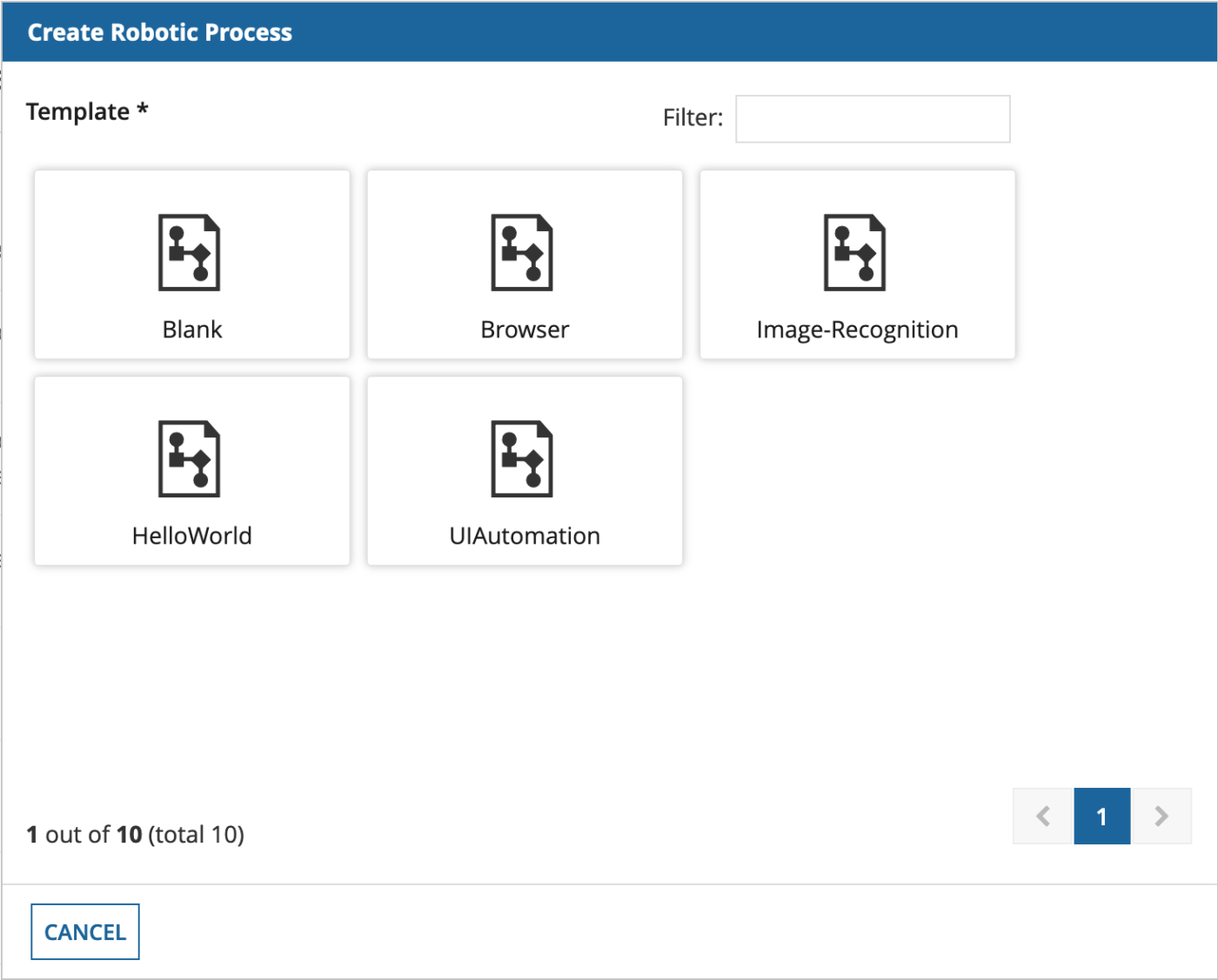The height and width of the screenshot is (980, 1218).
Task: Click the UIAutomation template card background
Action: pos(418,417)
